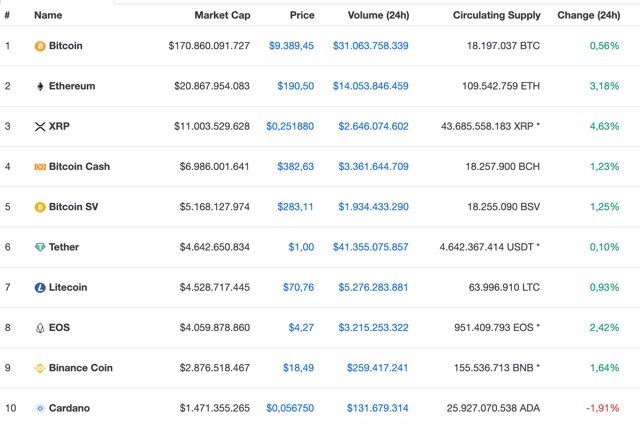Sort by Change (24h) column header
Viewport: 640px width, 426px height.
(x=589, y=15)
